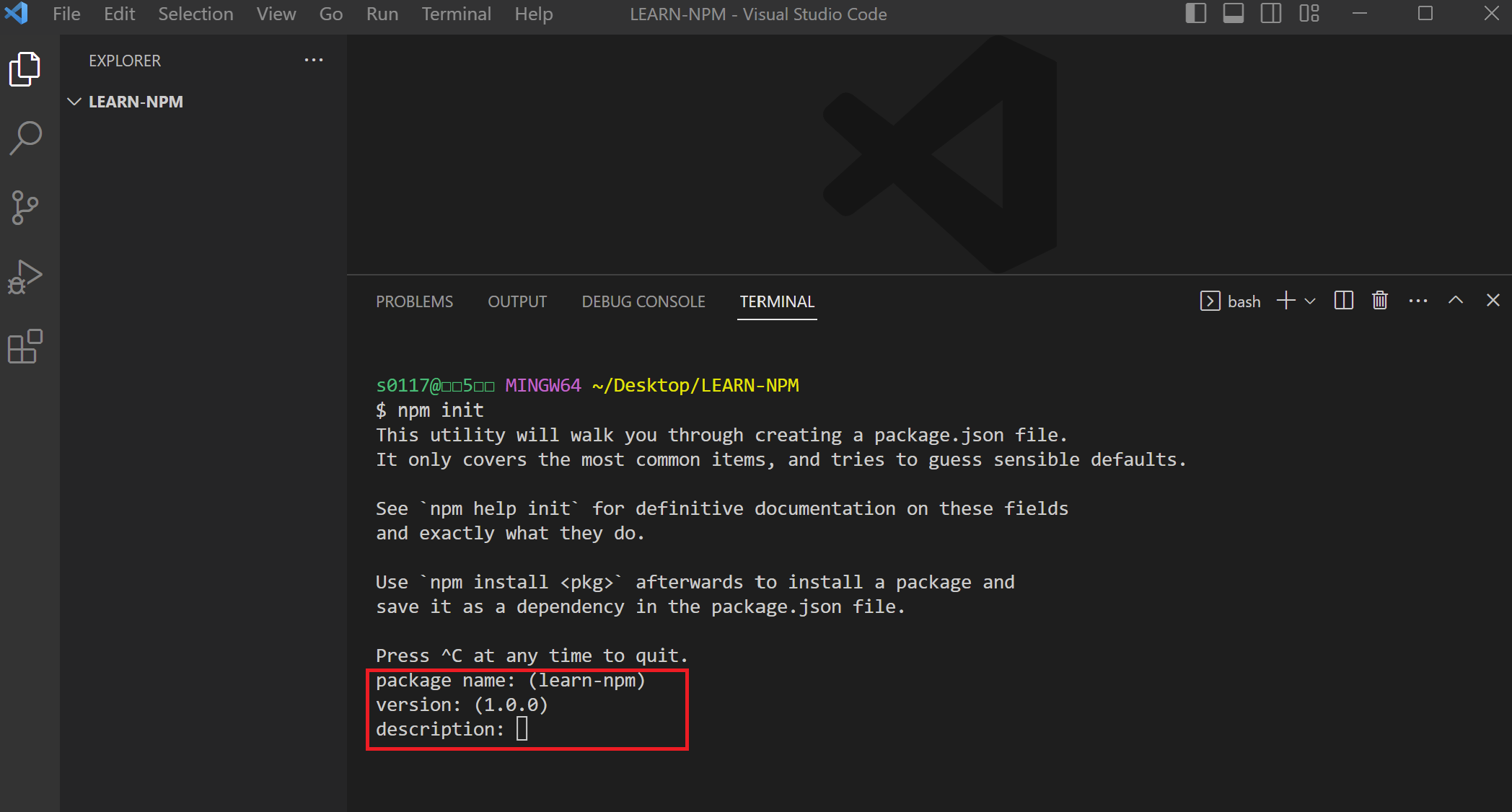
Task: Open the Source Control view
Action: (x=25, y=208)
